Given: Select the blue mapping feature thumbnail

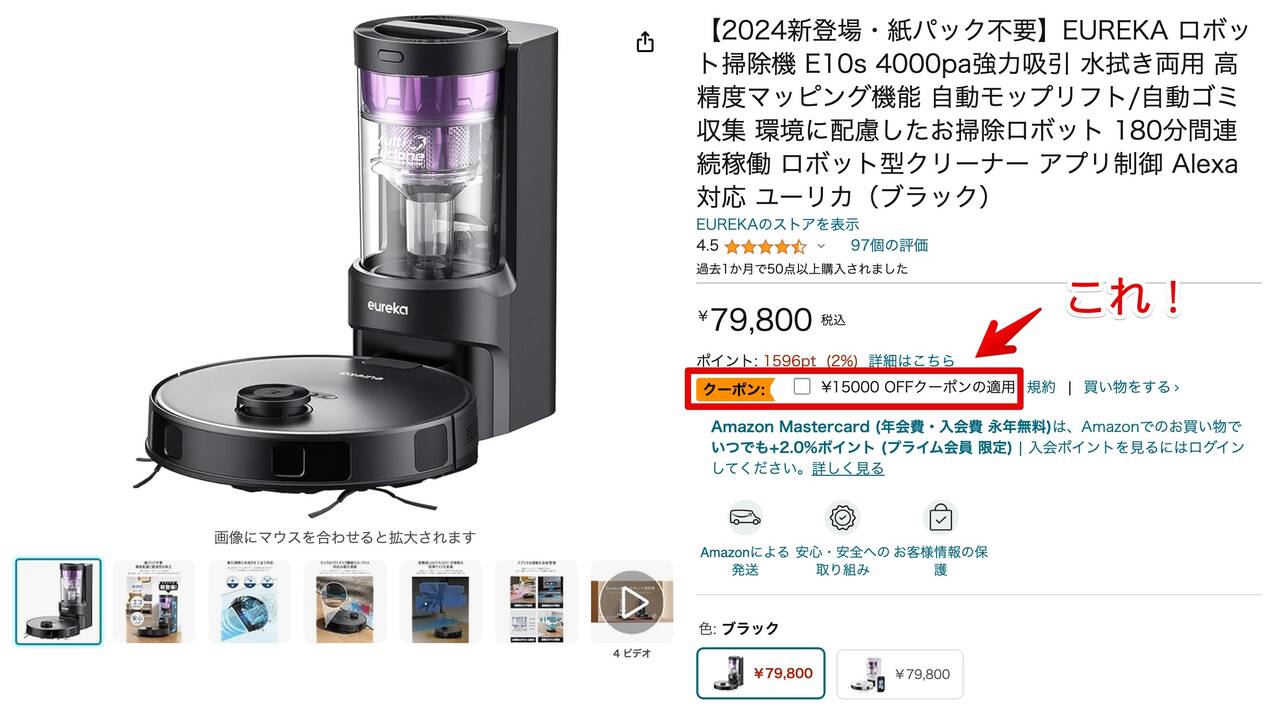Looking at the screenshot, I should 441,602.
